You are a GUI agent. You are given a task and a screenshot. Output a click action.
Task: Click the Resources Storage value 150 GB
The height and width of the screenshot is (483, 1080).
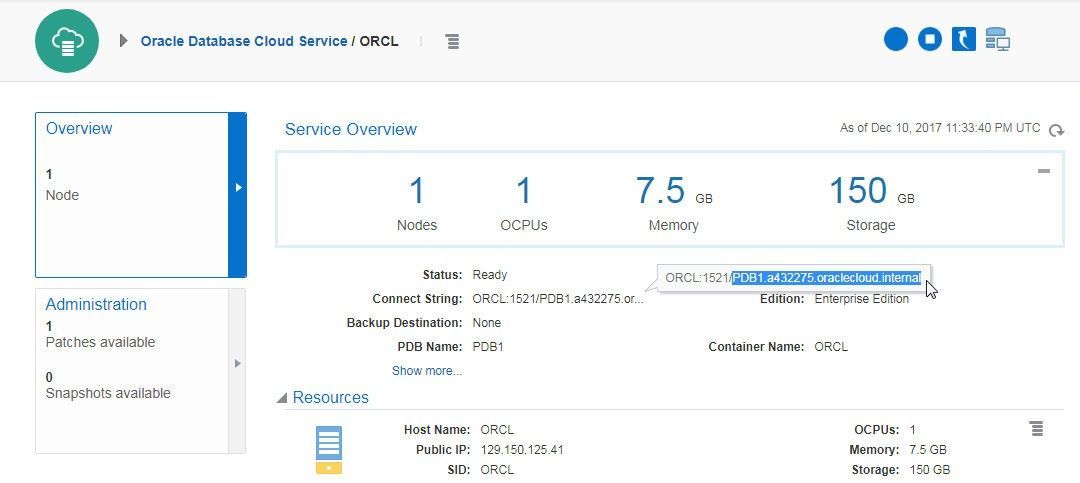[x=930, y=471]
